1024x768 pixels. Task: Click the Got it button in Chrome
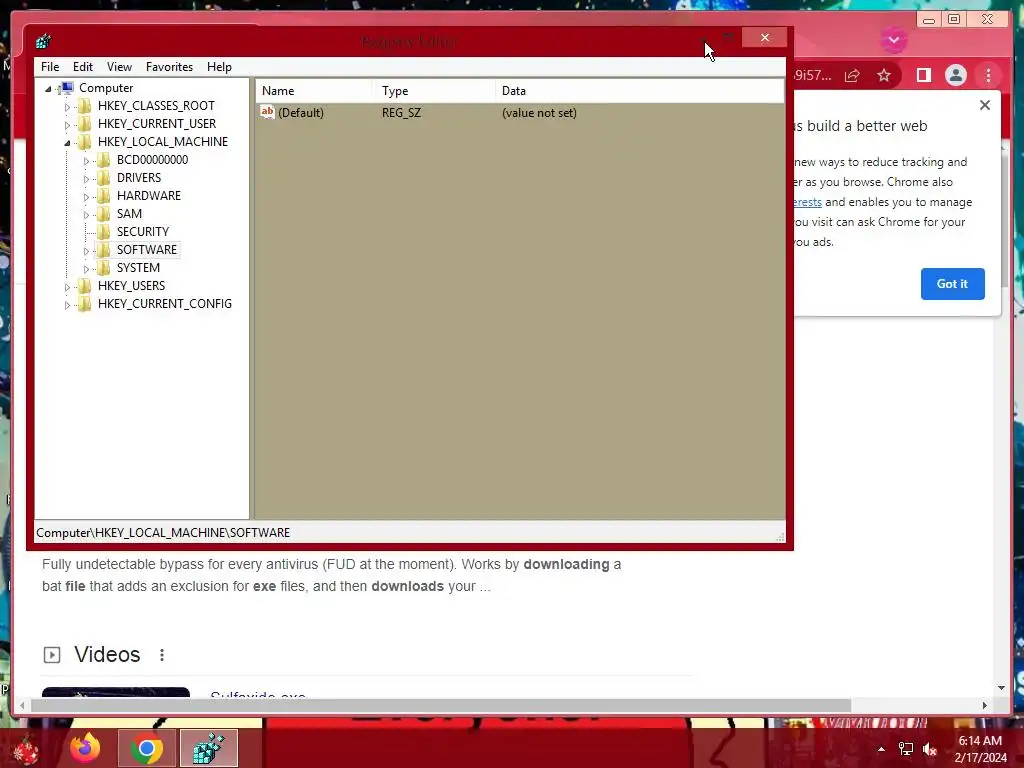(952, 283)
